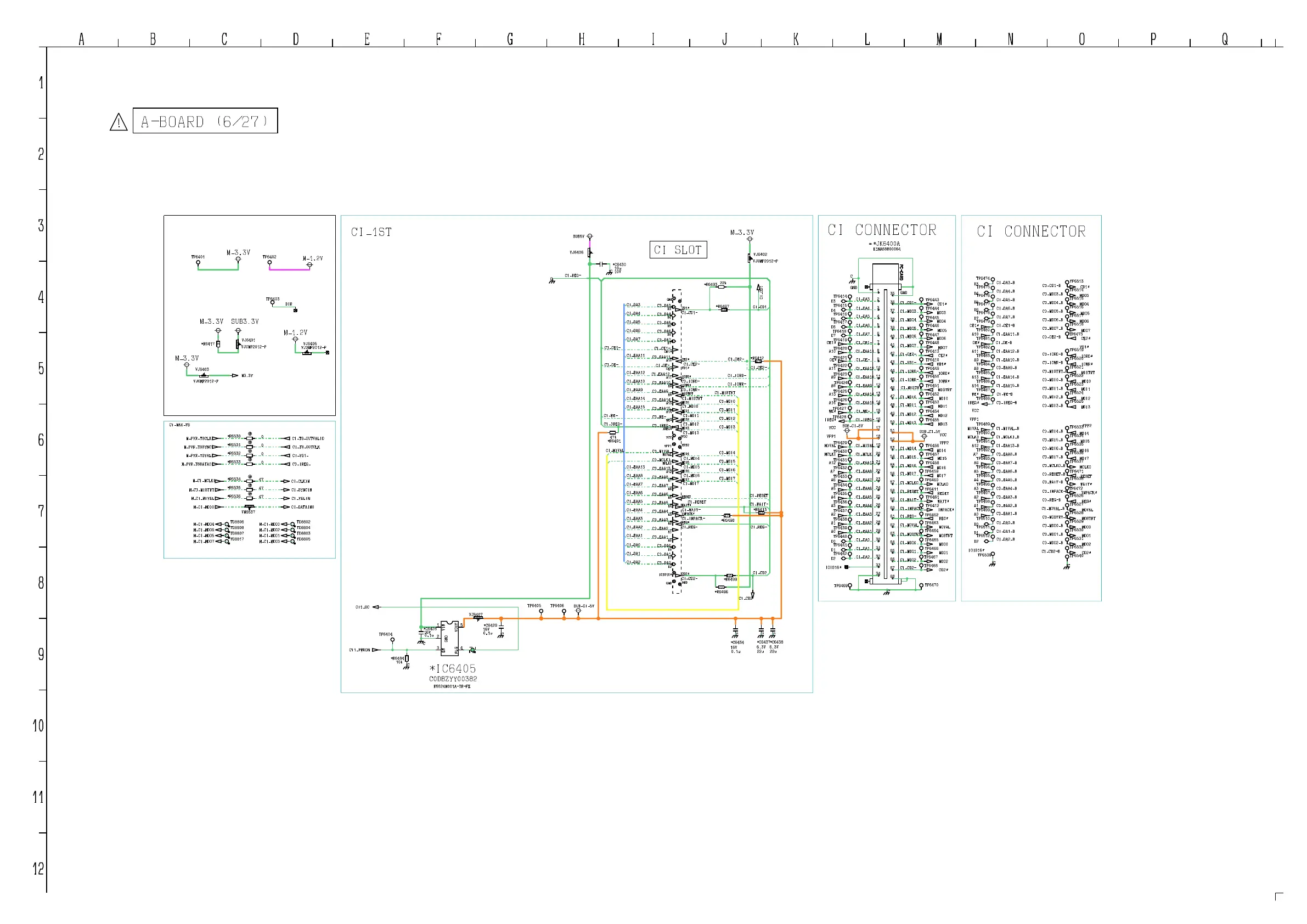This screenshot has height=924, width=1307.
Task: Click the TP6405 test point
Action: pos(541,611)
